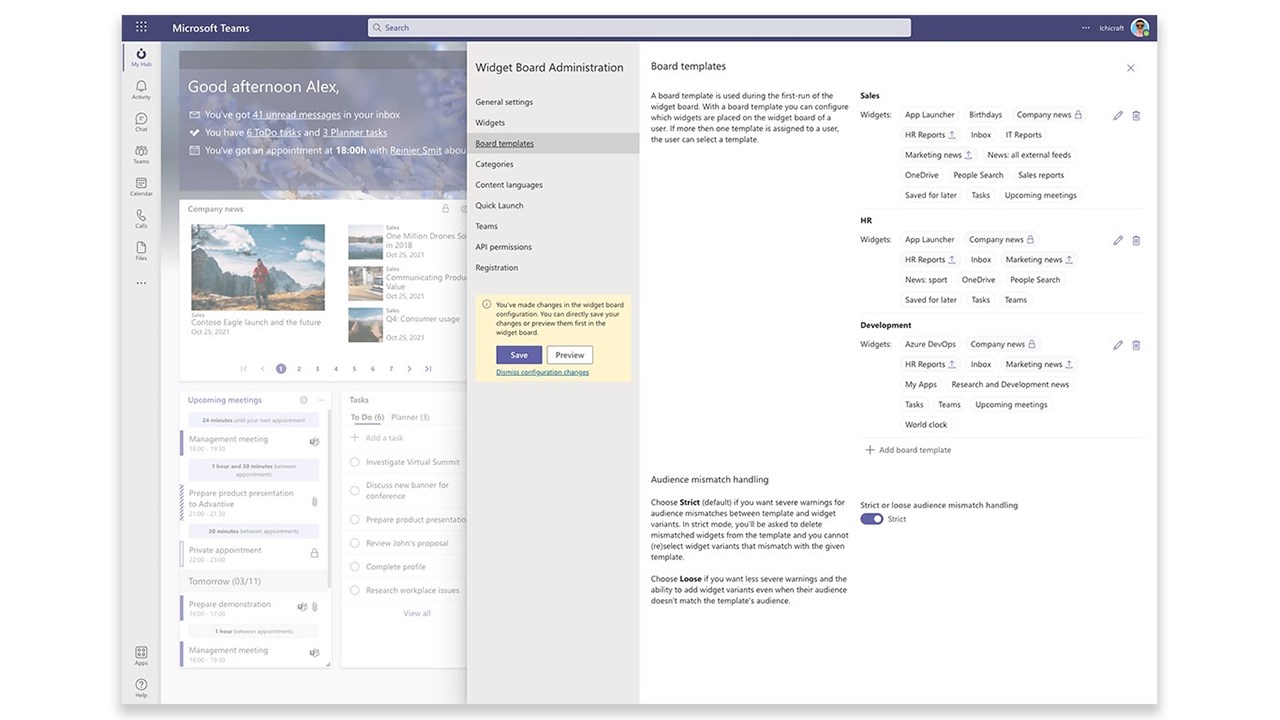Open the Apps store icon
The height and width of the screenshot is (720, 1280).
141,655
